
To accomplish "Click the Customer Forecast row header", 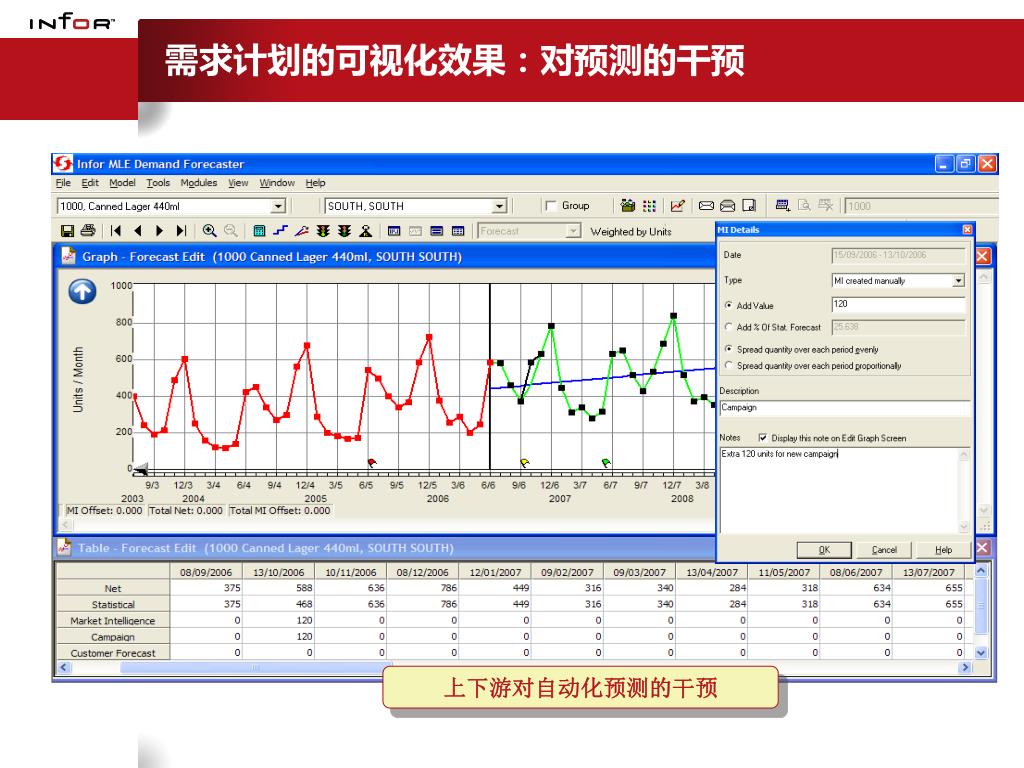I will click(x=113, y=652).
